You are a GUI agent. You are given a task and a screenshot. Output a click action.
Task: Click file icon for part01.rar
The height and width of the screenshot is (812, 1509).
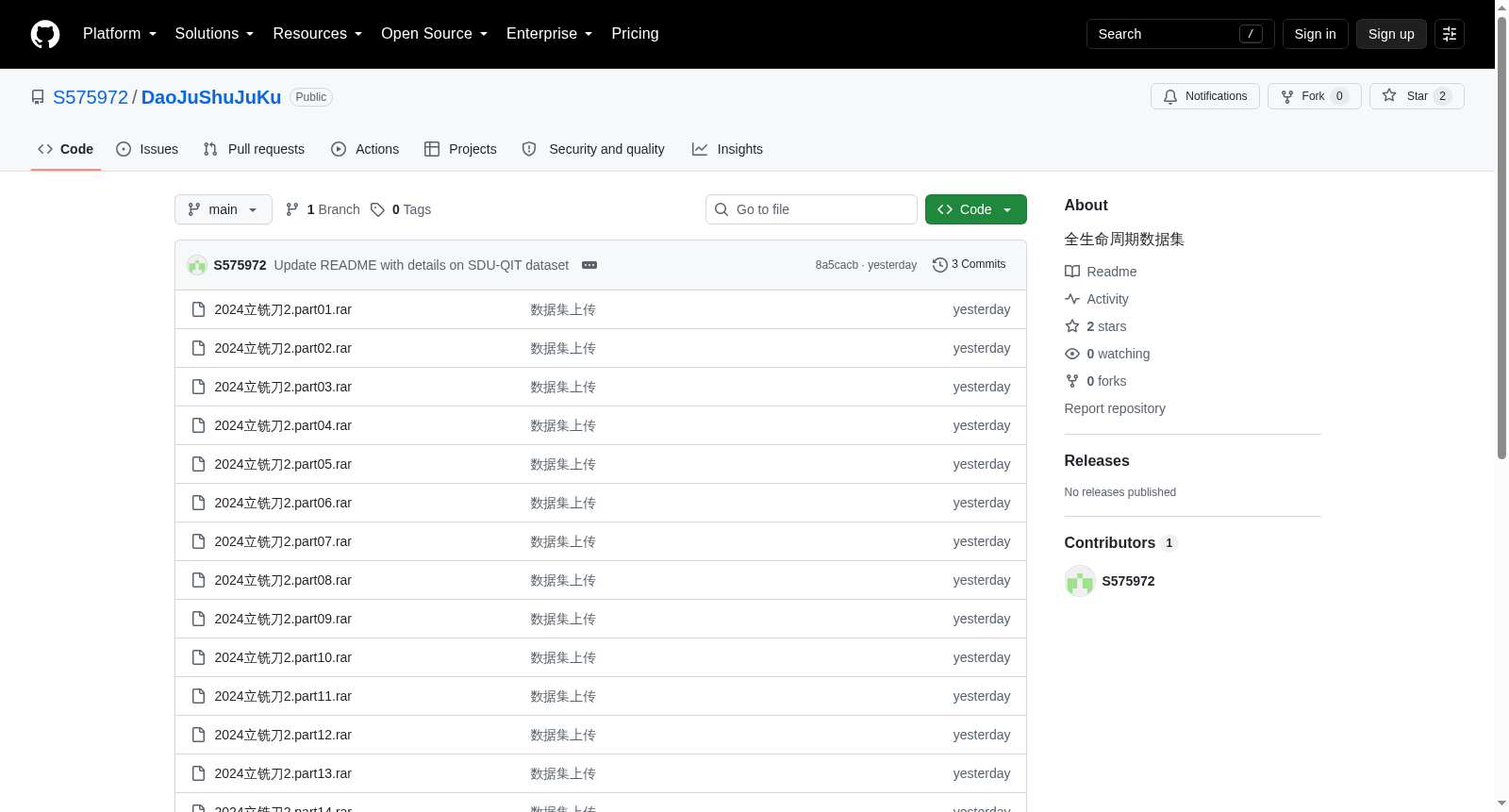198,309
